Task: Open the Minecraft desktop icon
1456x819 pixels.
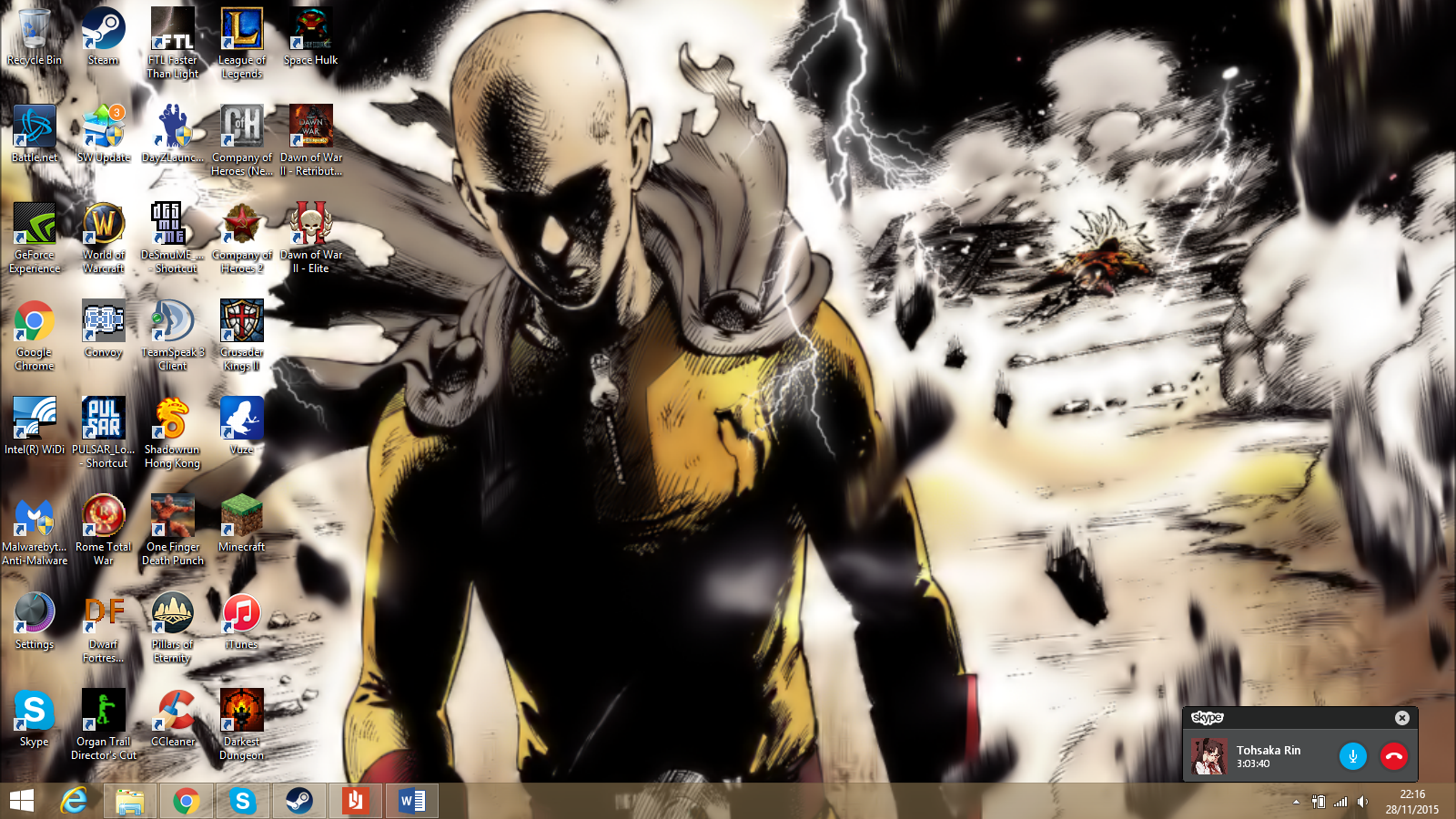Action: (241, 523)
